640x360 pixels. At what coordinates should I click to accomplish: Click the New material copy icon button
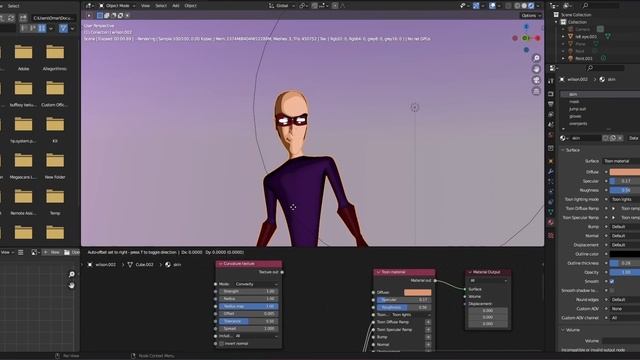[613, 138]
